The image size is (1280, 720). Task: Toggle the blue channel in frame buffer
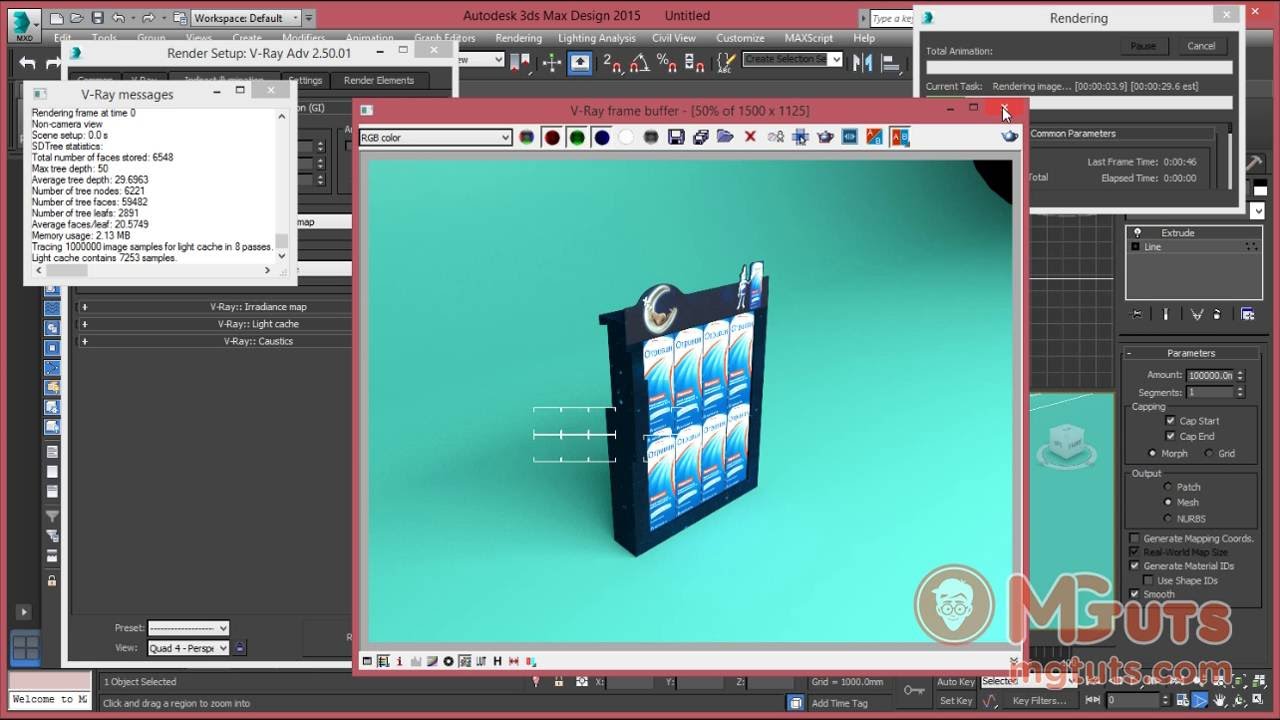tap(602, 137)
